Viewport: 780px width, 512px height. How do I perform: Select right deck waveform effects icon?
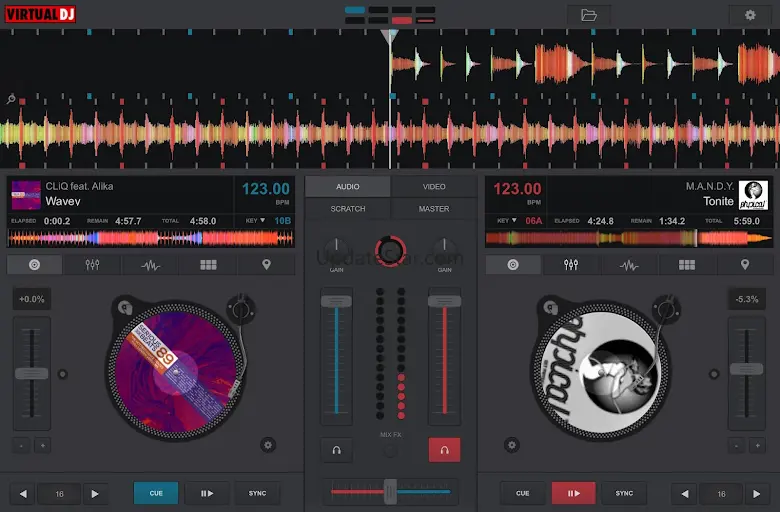coord(629,265)
